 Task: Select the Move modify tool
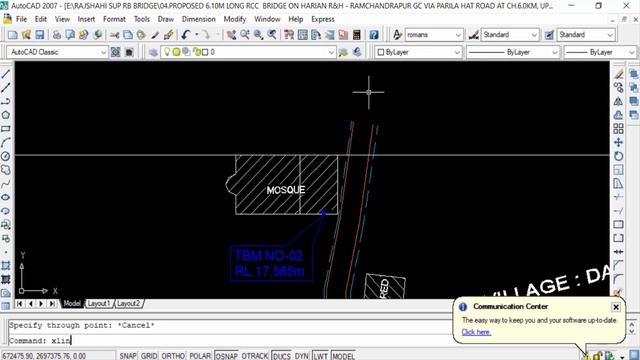618,142
